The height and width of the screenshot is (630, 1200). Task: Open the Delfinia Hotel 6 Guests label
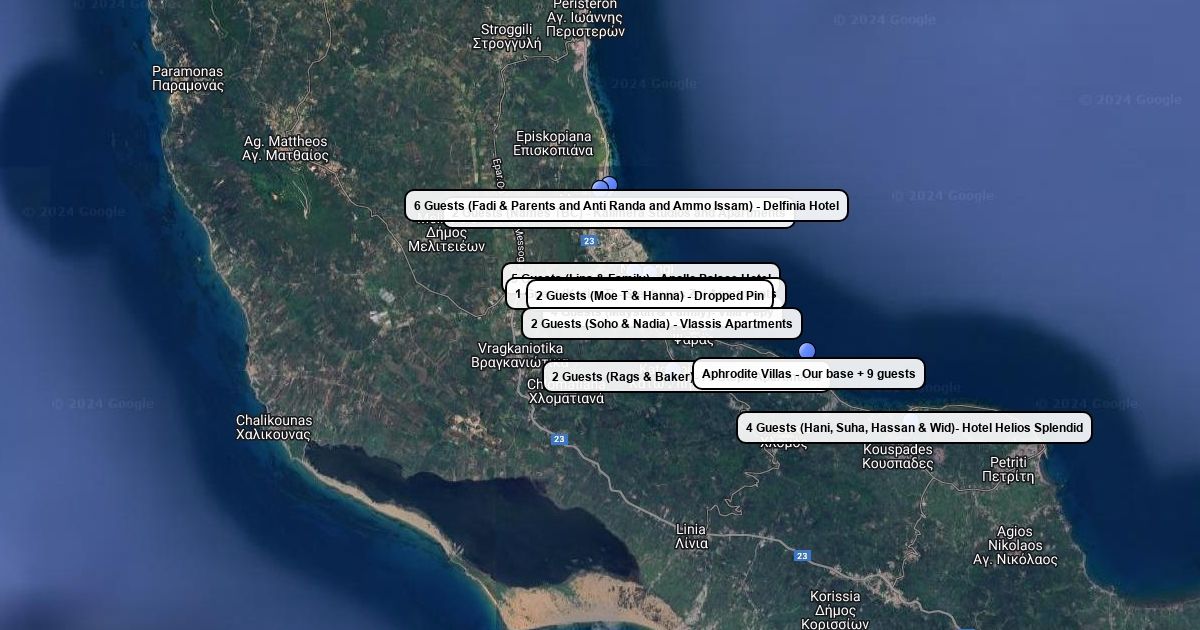click(x=626, y=206)
